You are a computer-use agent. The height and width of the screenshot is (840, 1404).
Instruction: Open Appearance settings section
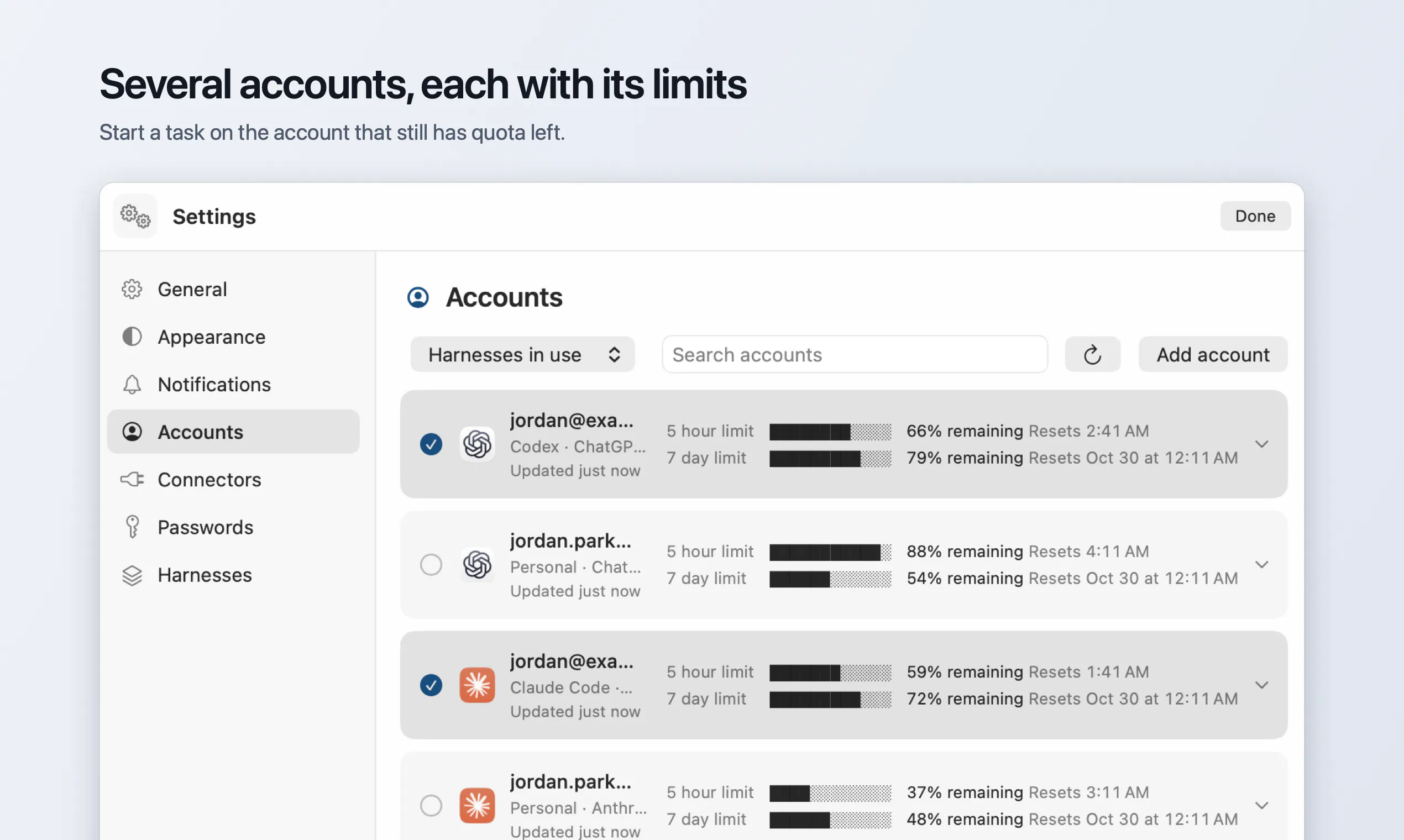point(233,337)
